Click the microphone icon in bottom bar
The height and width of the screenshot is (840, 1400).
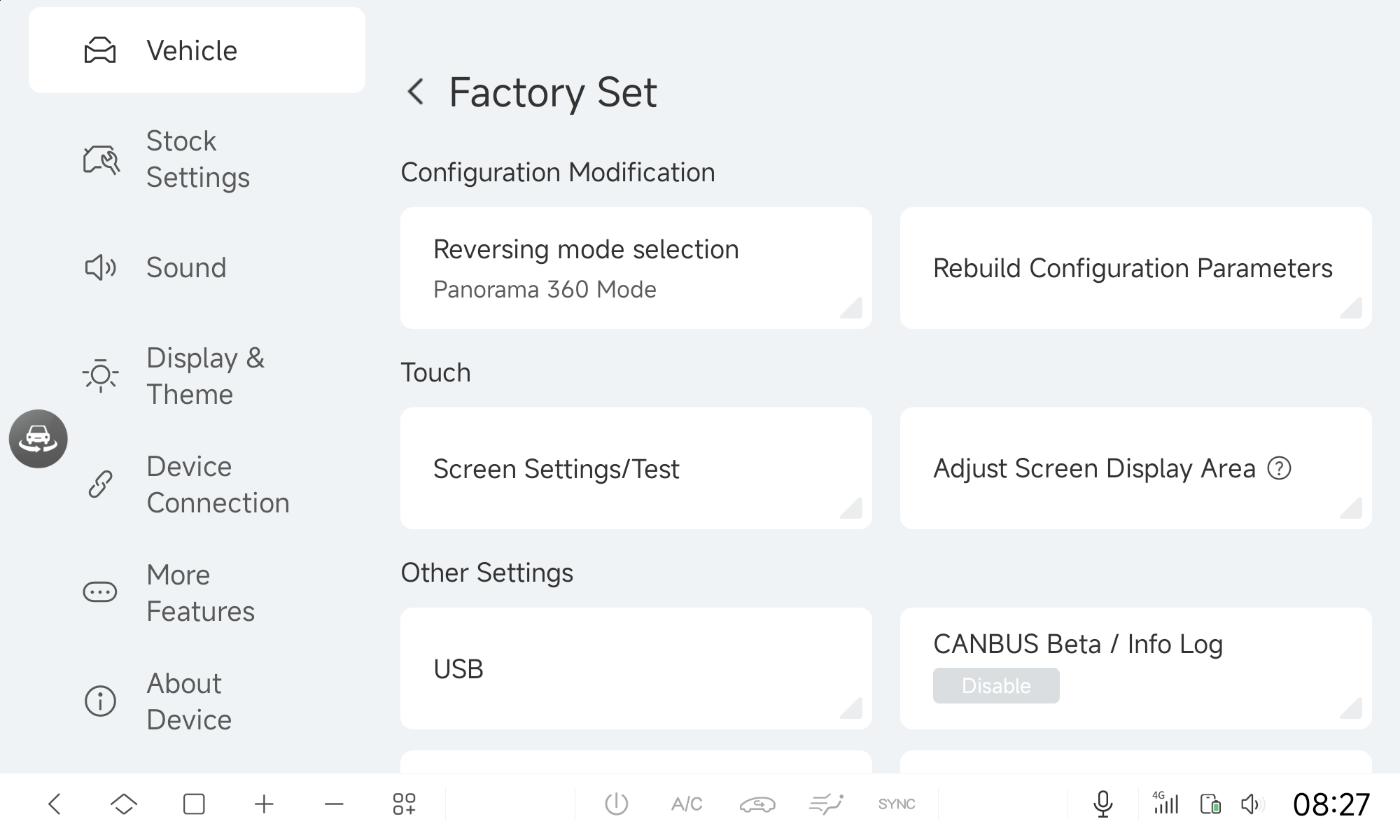pyautogui.click(x=1102, y=804)
